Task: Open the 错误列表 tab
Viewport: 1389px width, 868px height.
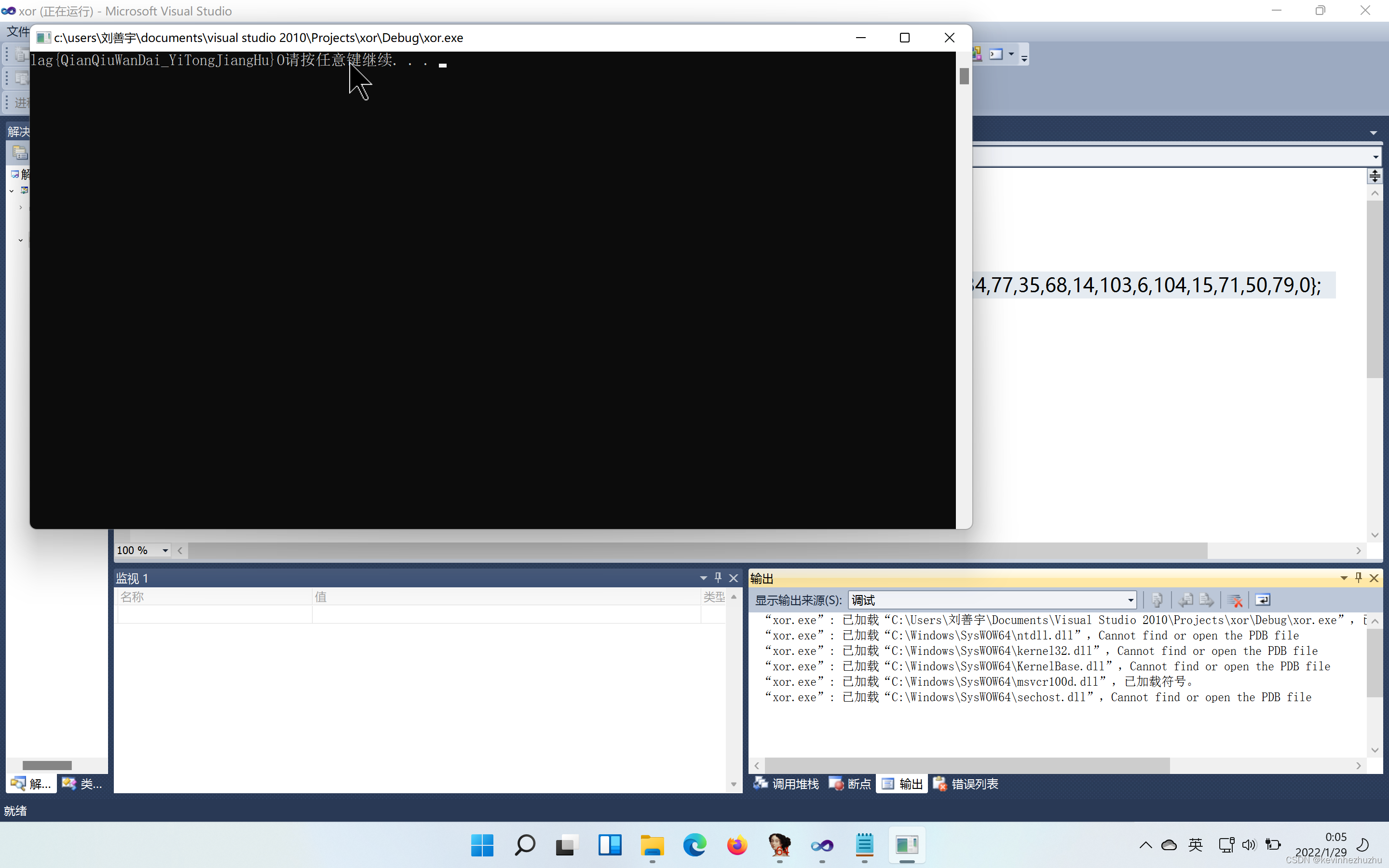Action: tap(966, 784)
